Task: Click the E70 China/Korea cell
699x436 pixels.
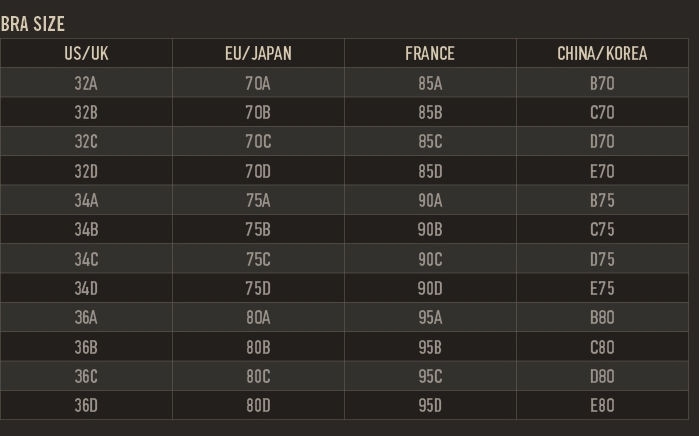Action: (x=602, y=171)
